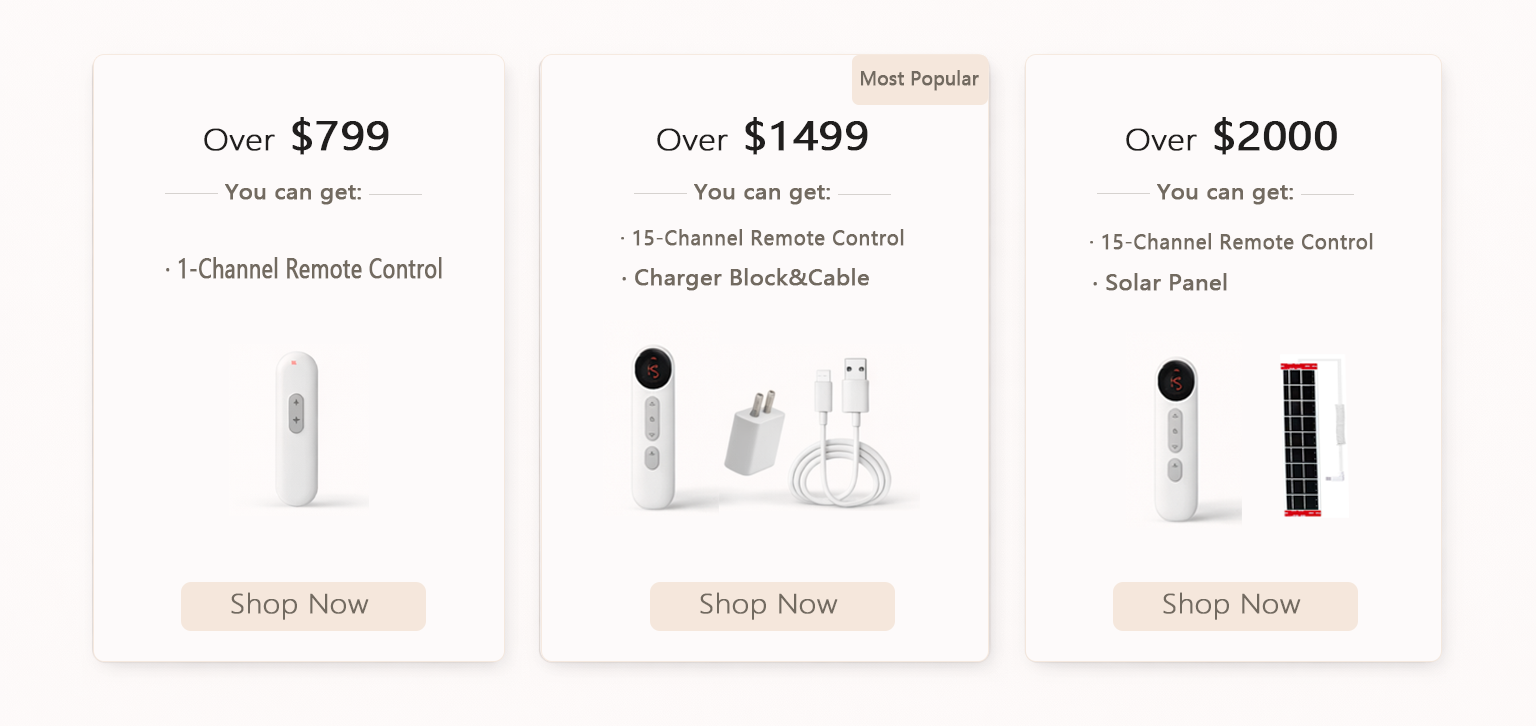Viewport: 1536px width, 726px height.
Task: Click the Over $799 heading
Action: [x=297, y=137]
